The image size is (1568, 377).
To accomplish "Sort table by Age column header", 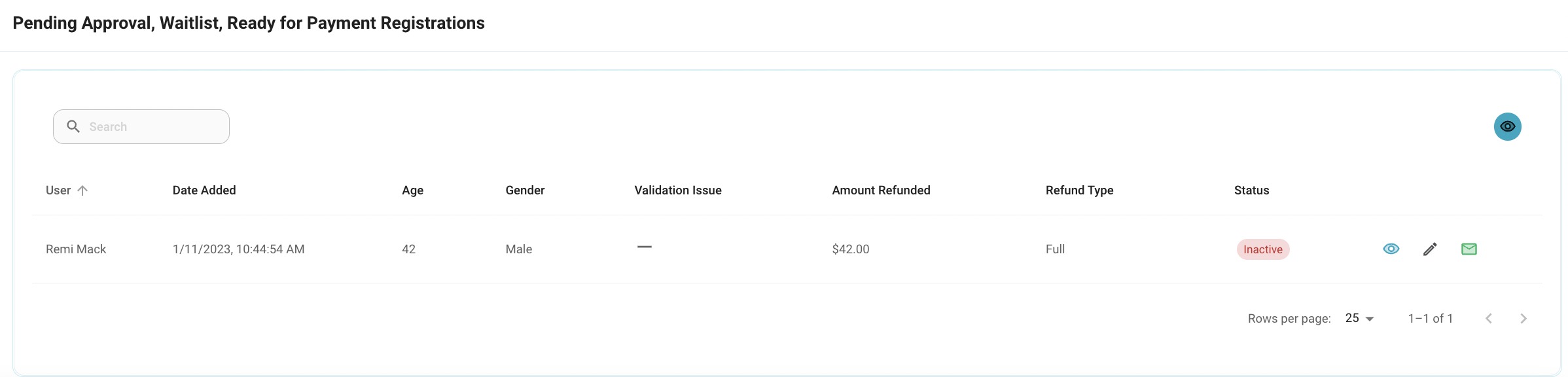I will pyautogui.click(x=412, y=190).
